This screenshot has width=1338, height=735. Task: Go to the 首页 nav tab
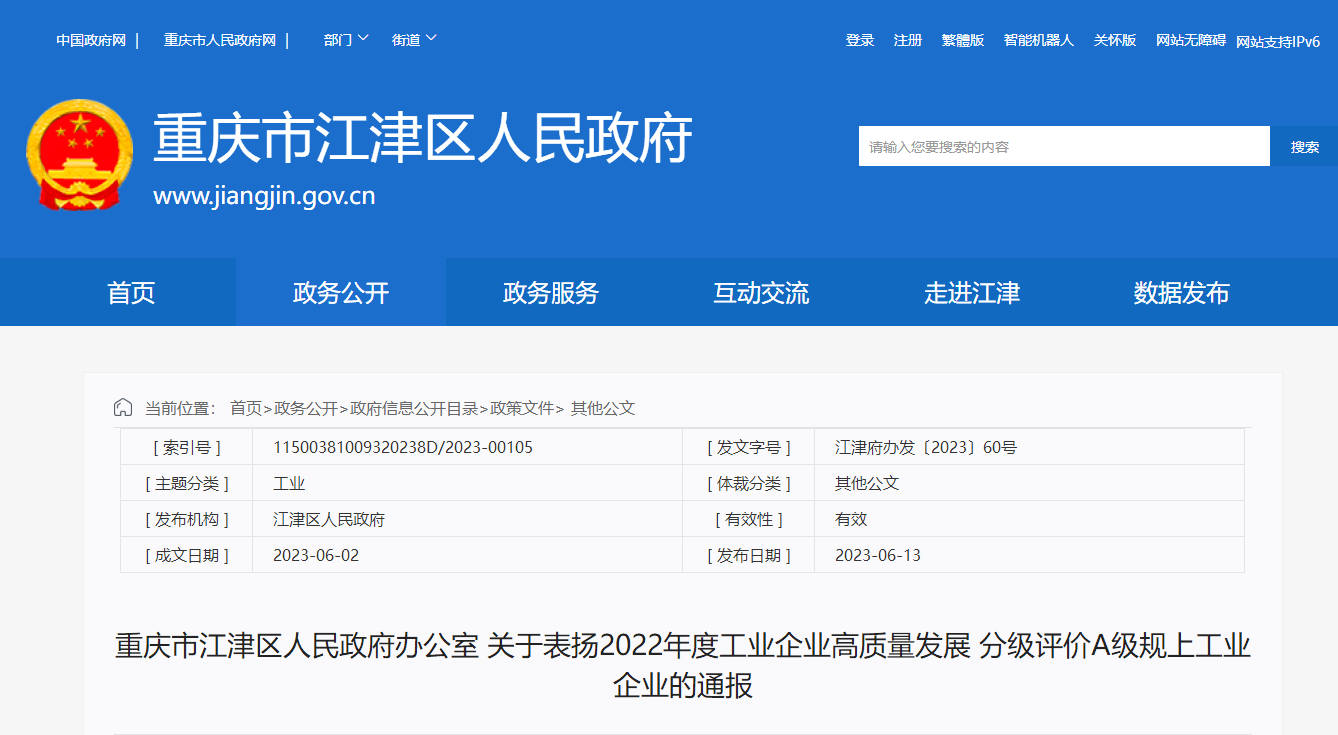click(x=131, y=293)
